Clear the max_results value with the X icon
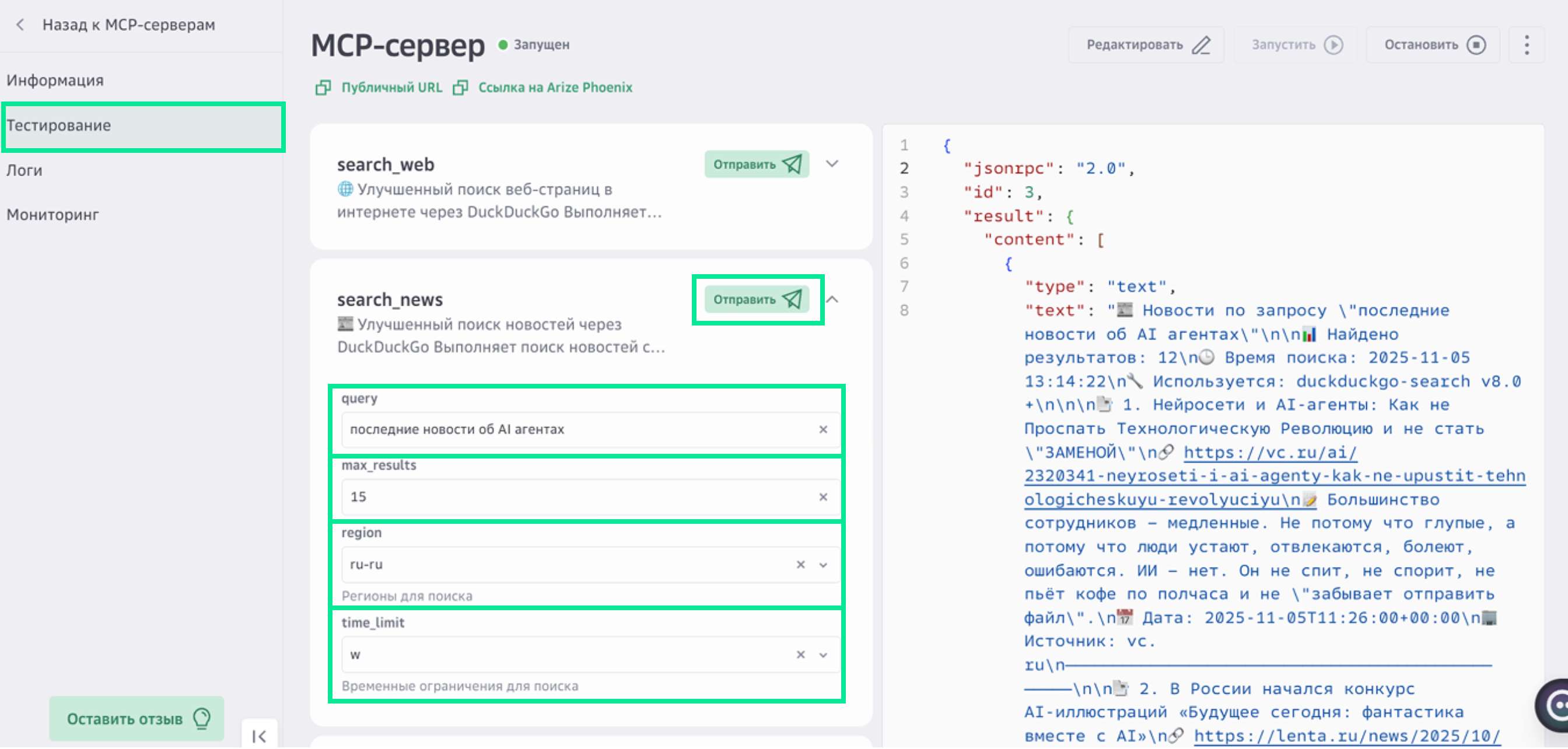Image resolution: width=1568 pixels, height=749 pixels. pos(823,497)
